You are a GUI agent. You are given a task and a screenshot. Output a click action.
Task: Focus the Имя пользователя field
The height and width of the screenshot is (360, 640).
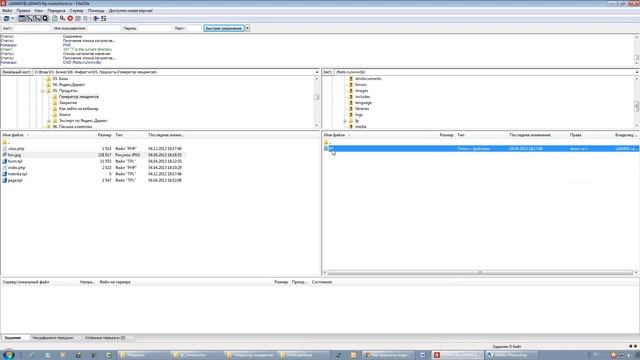(104, 28)
